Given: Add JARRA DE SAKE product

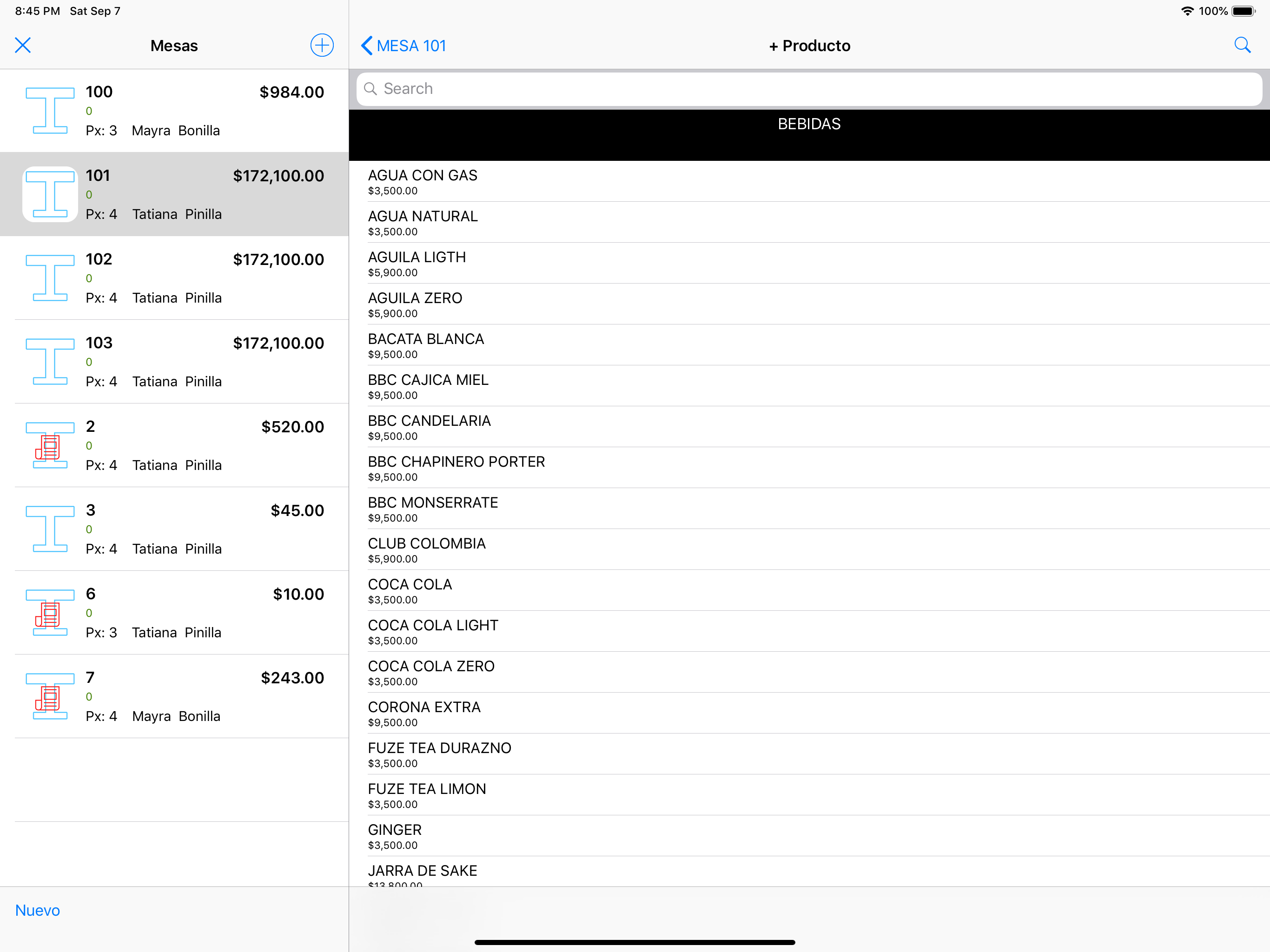Looking at the screenshot, I should click(x=809, y=872).
